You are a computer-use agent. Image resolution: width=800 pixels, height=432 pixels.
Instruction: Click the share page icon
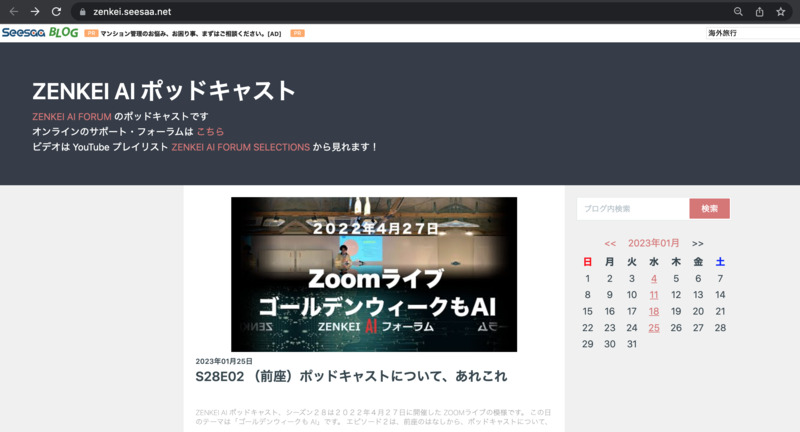click(759, 12)
